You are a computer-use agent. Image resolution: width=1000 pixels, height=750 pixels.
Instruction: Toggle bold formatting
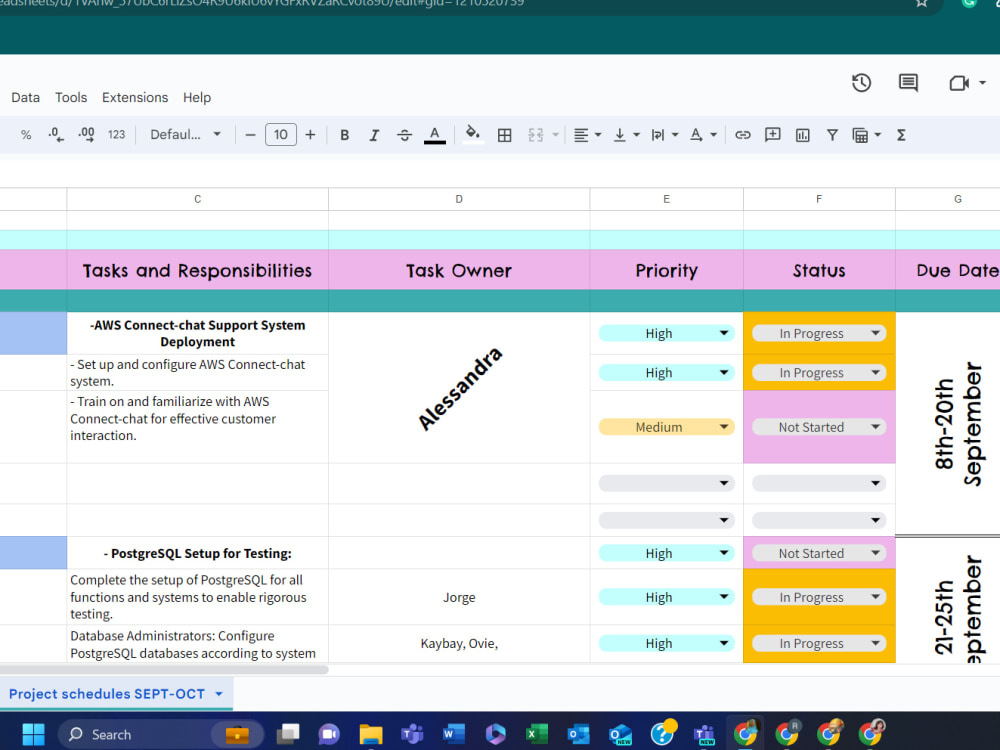click(344, 134)
